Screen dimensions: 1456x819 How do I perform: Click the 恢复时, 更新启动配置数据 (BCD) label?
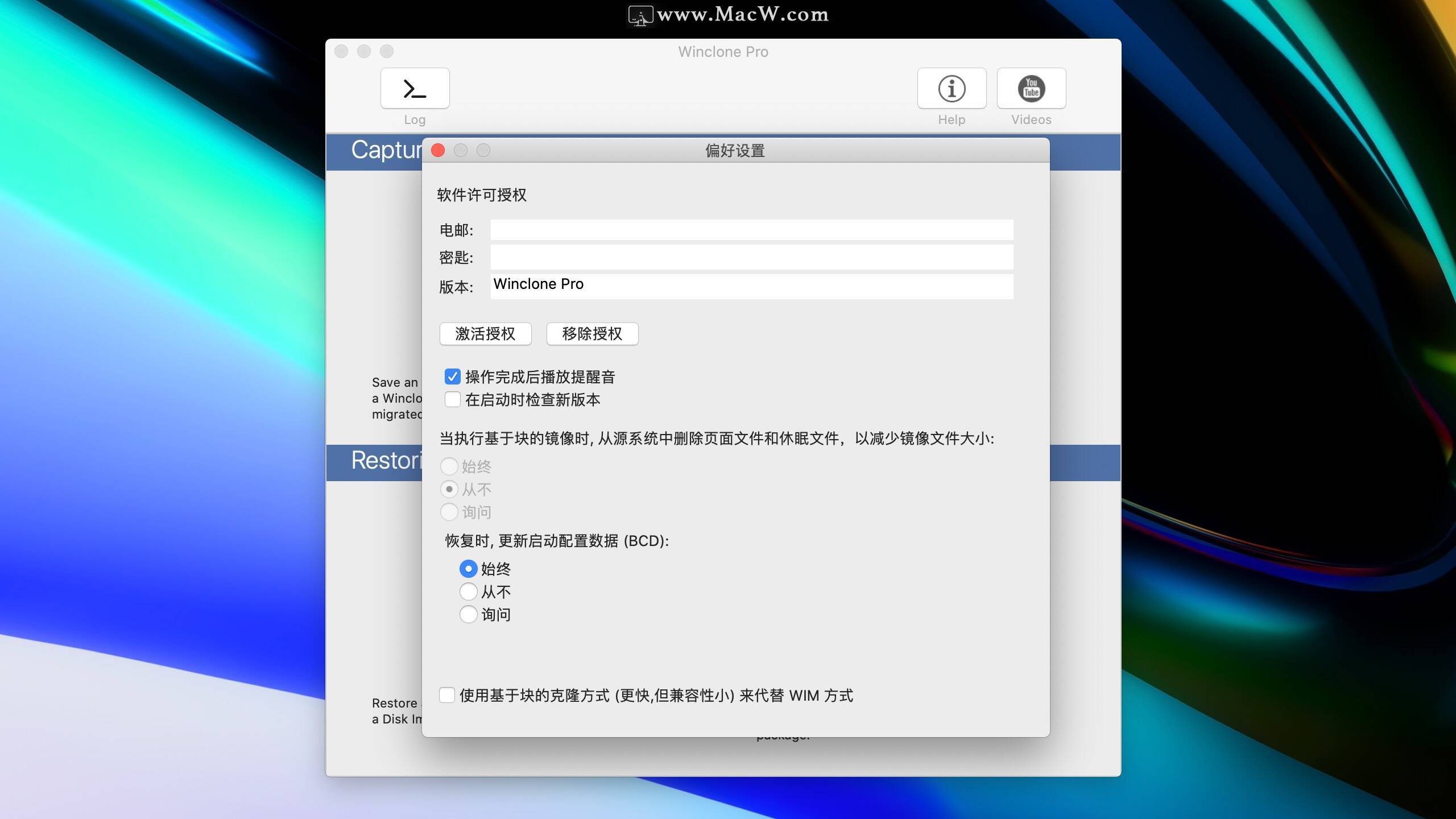[x=557, y=540]
